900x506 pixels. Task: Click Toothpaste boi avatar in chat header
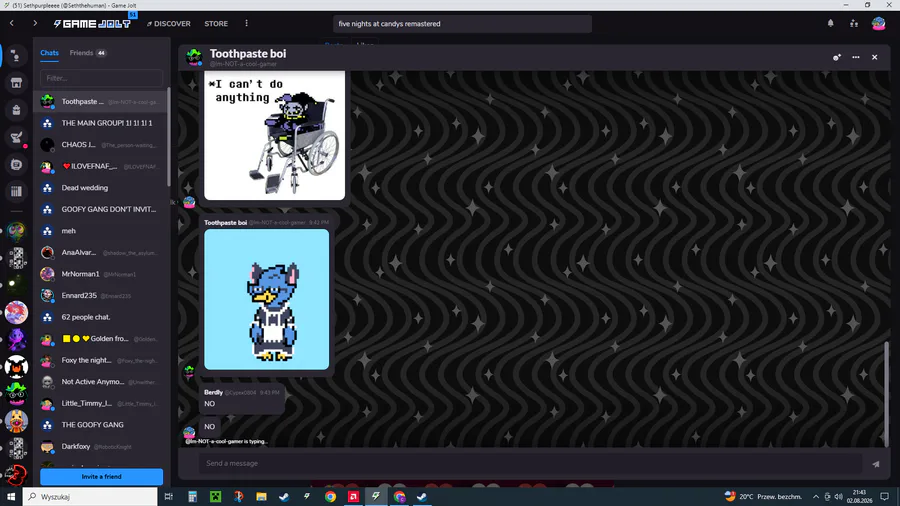[x=194, y=57]
